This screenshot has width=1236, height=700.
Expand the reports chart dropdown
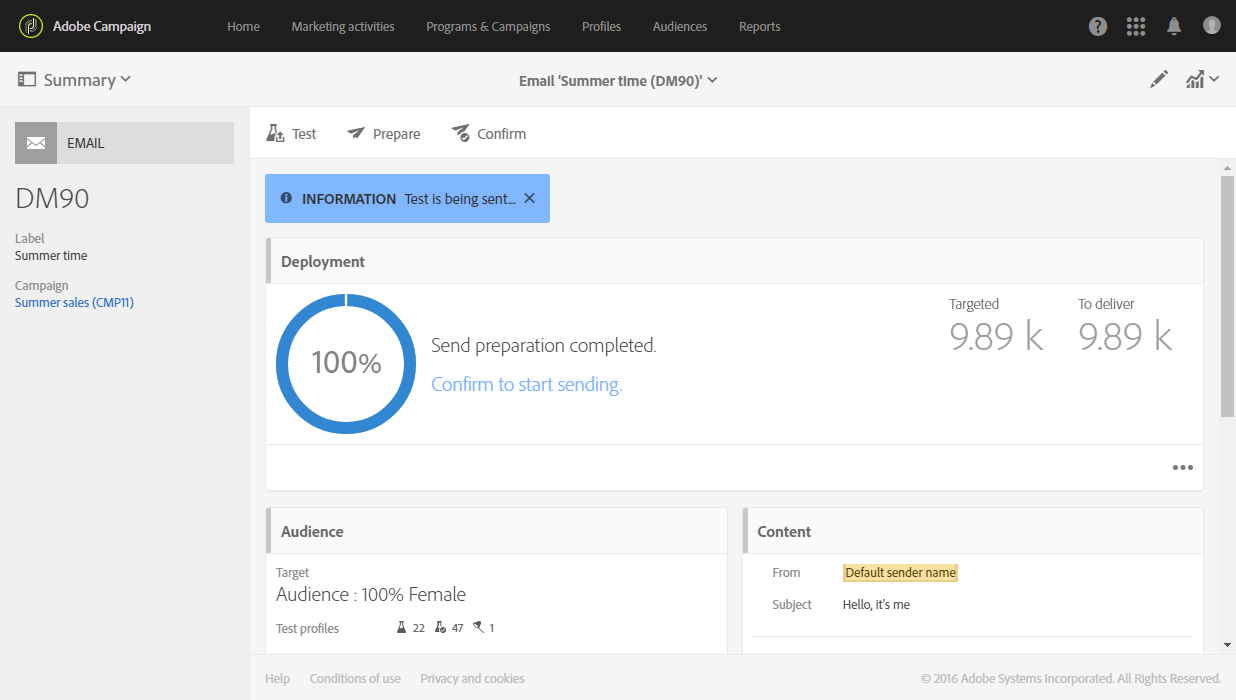pyautogui.click(x=1202, y=80)
